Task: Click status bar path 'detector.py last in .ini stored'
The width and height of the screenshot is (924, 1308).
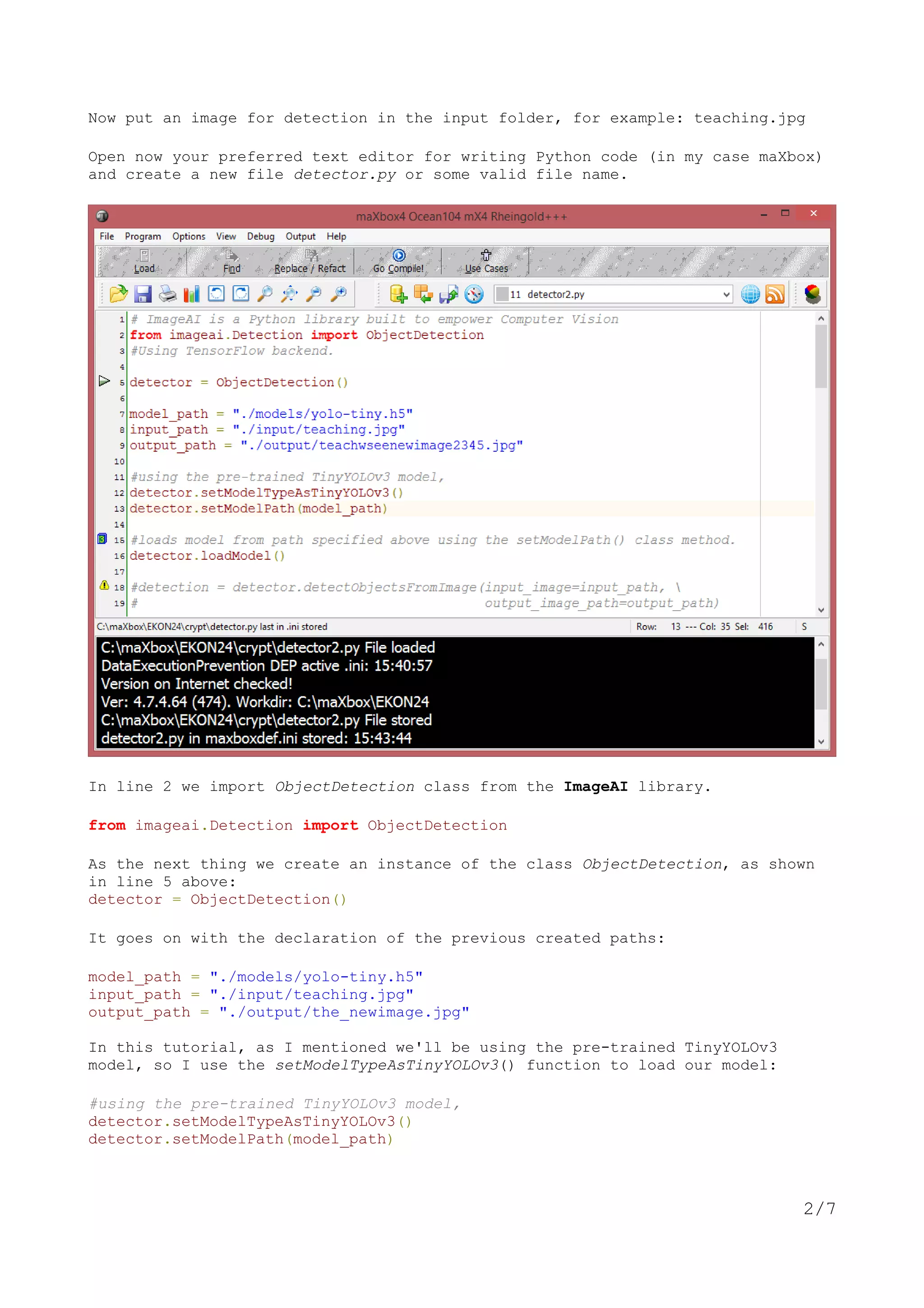Action: point(212,626)
